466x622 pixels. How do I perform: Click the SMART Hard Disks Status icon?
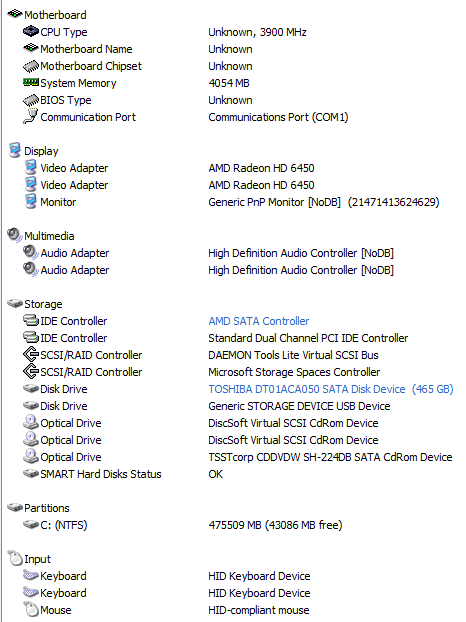coord(31,473)
